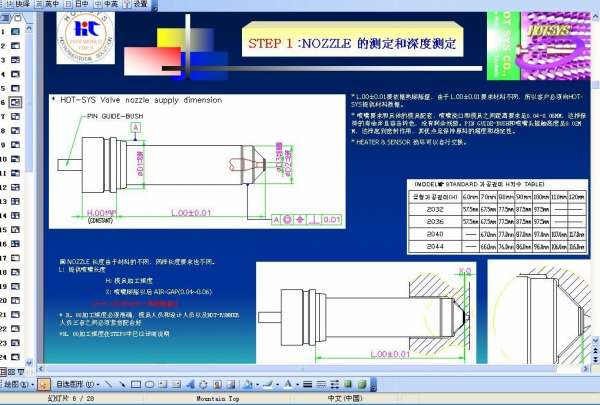Select slide 3 thumbnail
Screen dimensions: 600x405
pyautogui.click(x=15, y=60)
